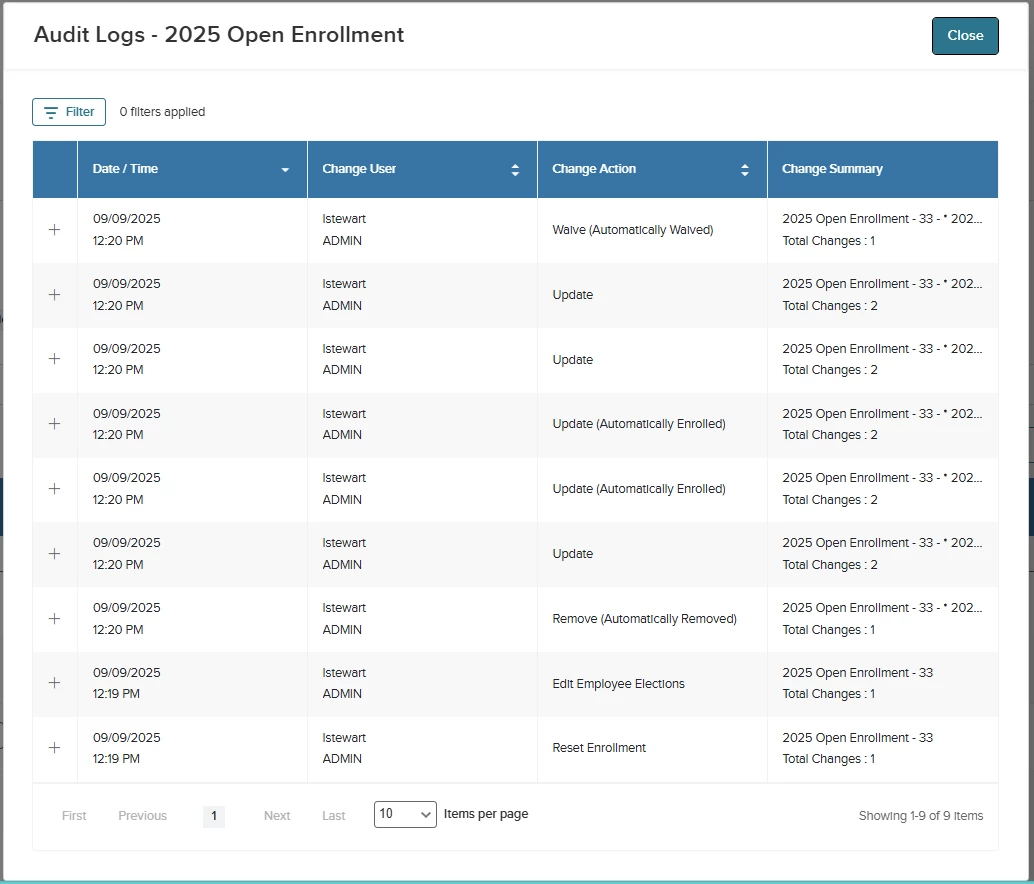Click the Edit Employee Elections action text
Screen dimensions: 1034x884
[618, 684]
